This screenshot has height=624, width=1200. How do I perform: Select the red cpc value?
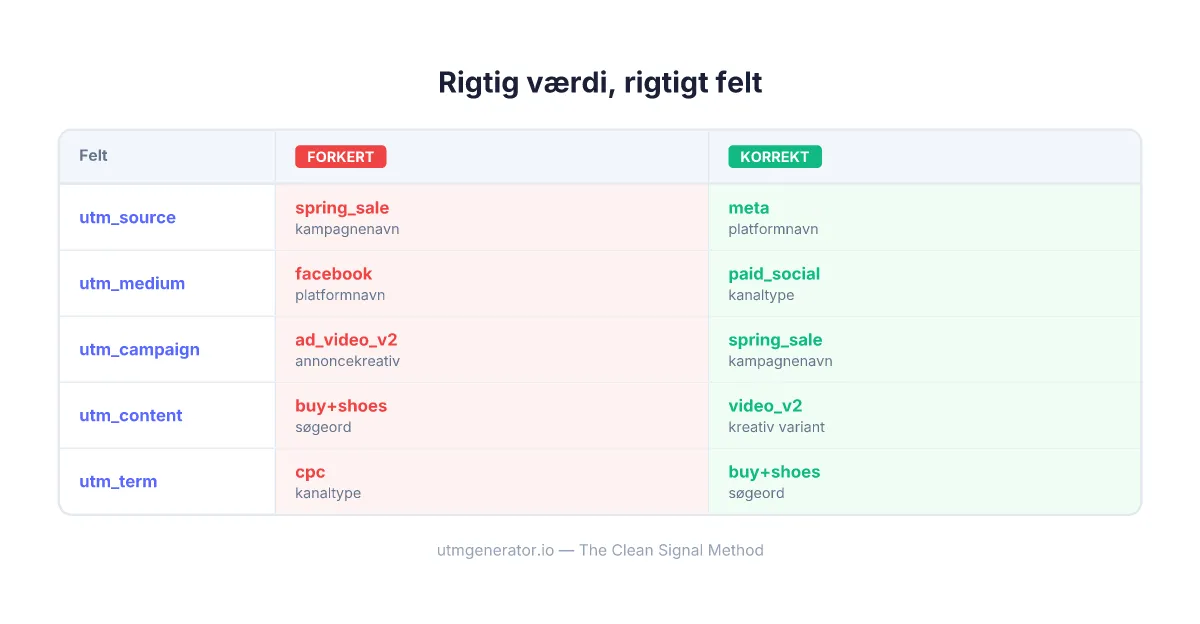click(310, 472)
